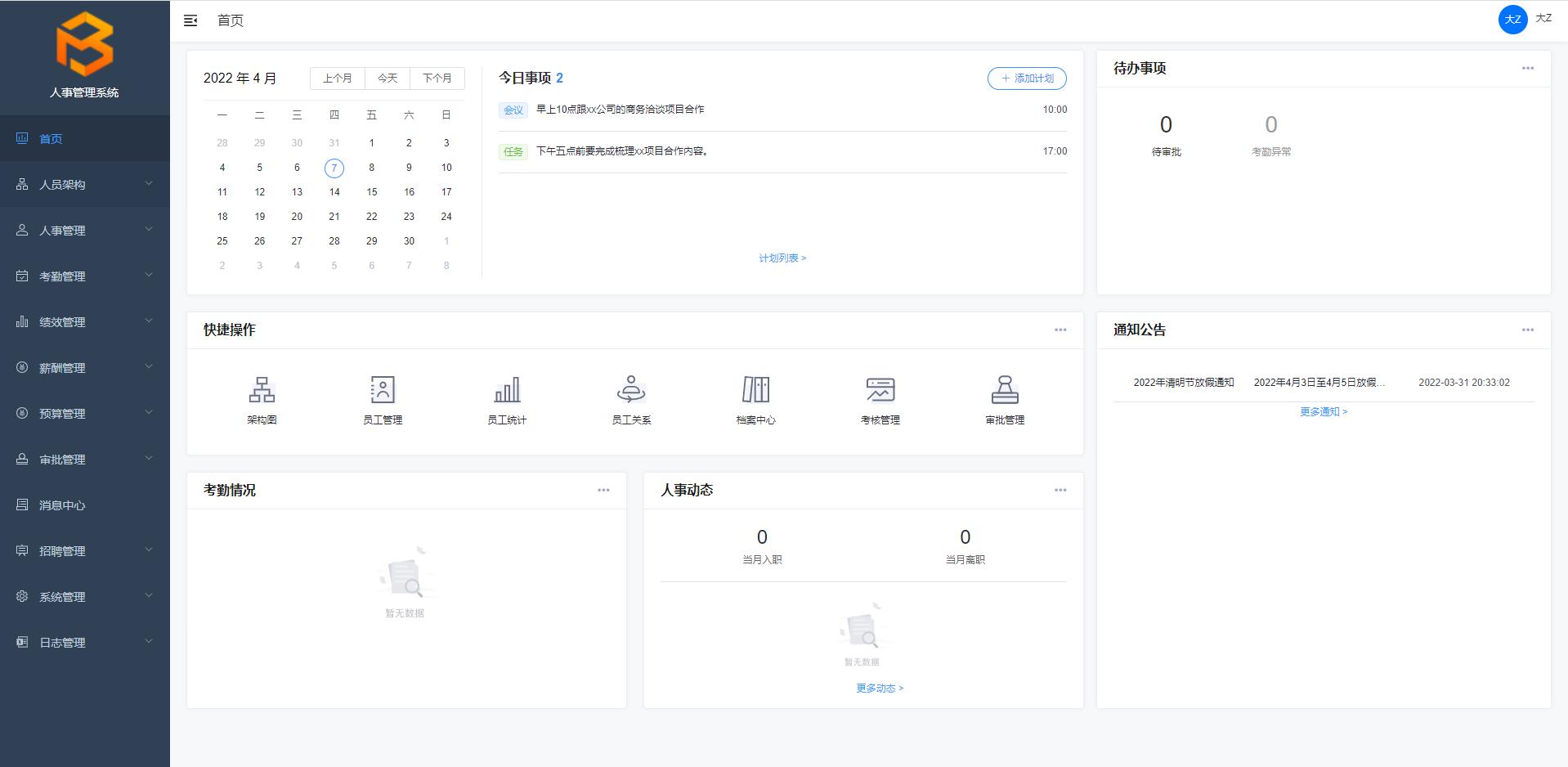The width and height of the screenshot is (1568, 767).
Task: Click the 日志管理 sidebar icon
Action: [x=22, y=642]
